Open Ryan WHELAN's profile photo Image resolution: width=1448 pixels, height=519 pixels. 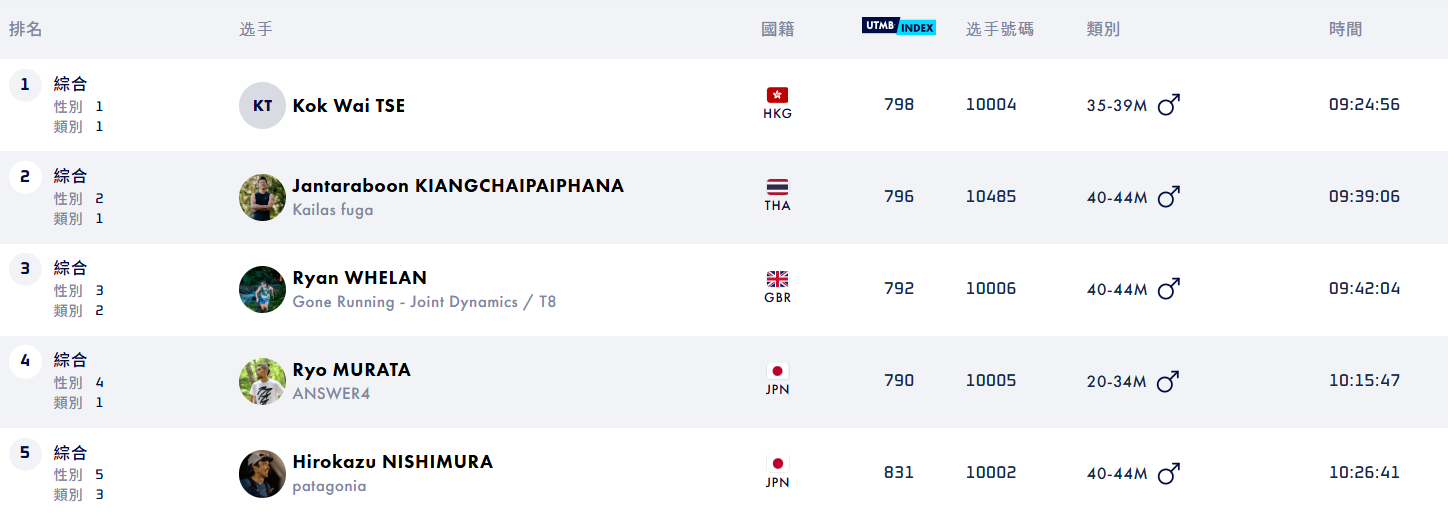pos(262,290)
